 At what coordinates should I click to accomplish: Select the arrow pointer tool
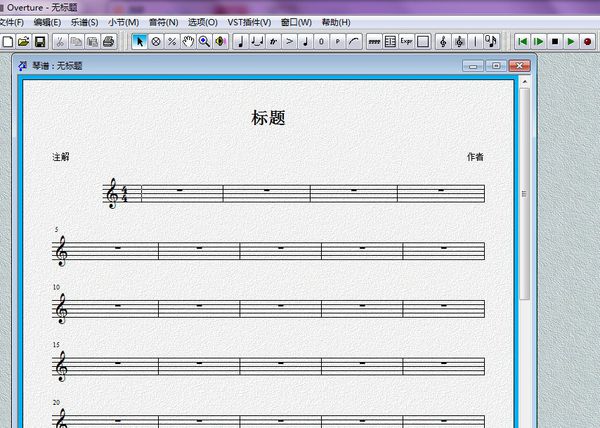140,41
